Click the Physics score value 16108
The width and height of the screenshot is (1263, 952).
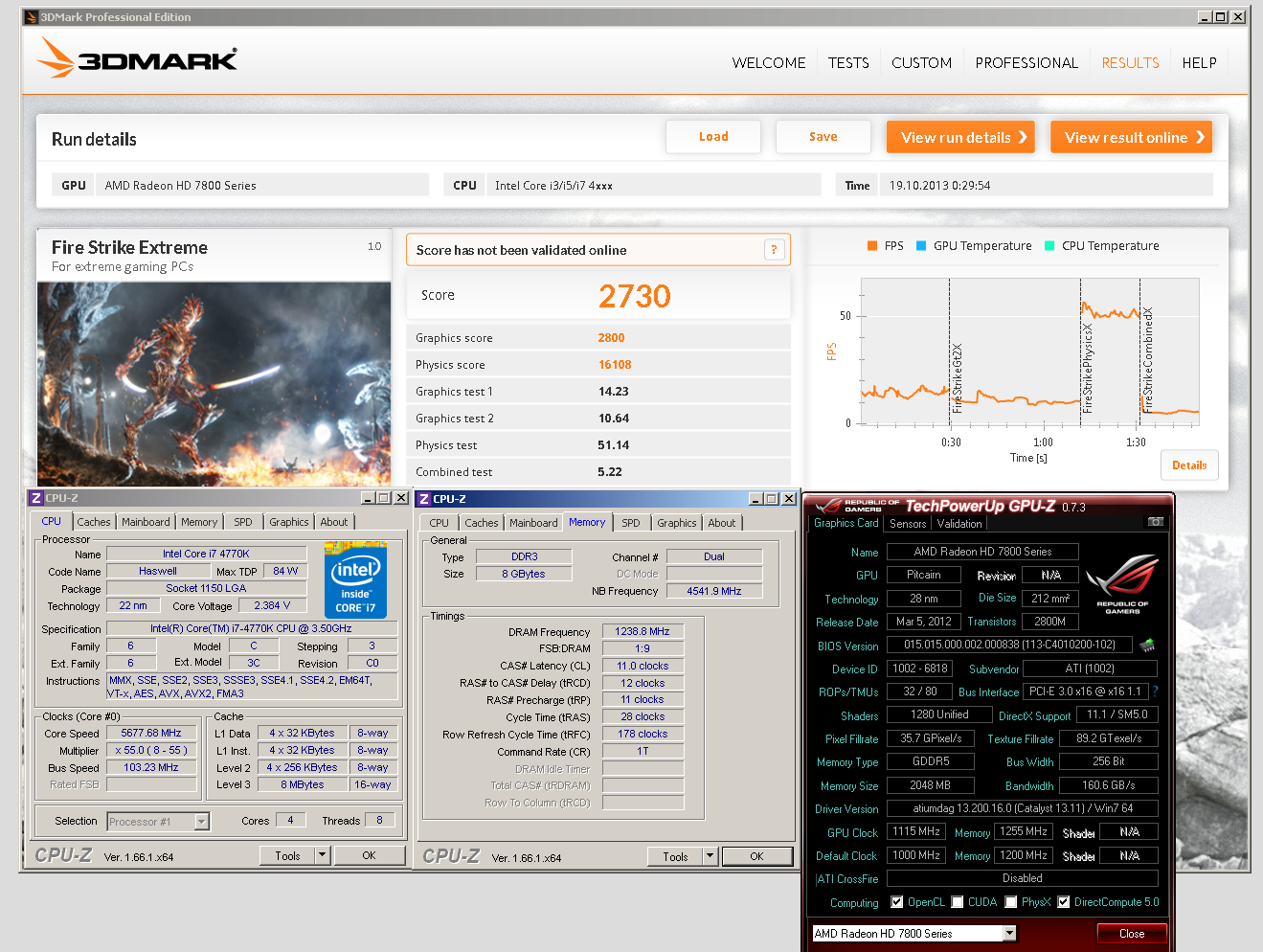615,365
